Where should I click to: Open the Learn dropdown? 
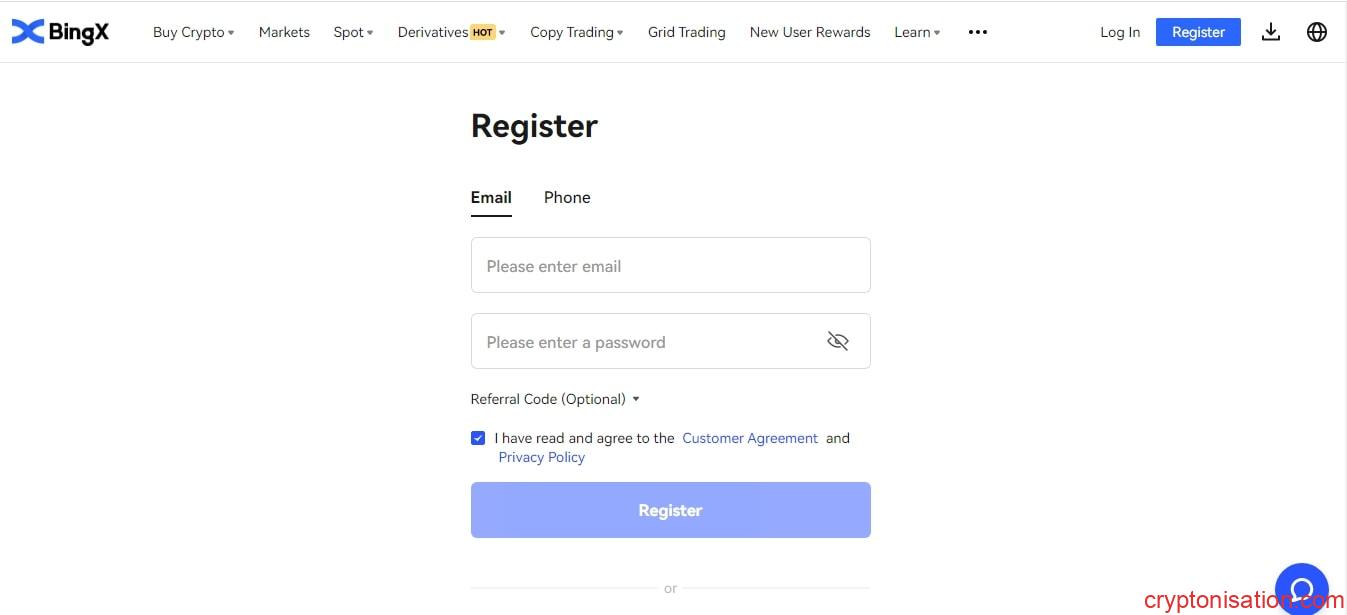tap(917, 32)
